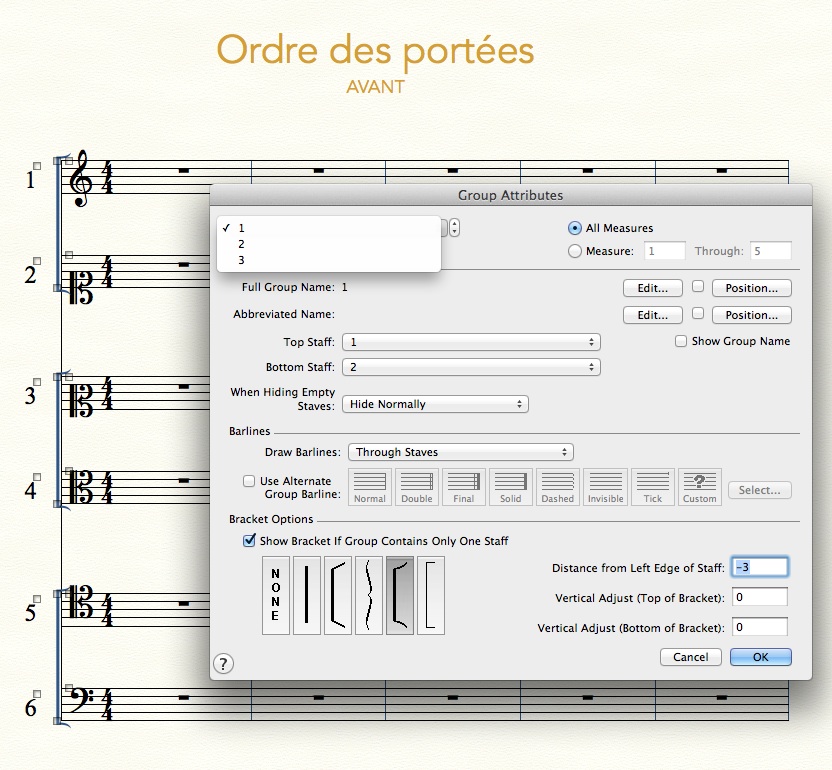Select the NONE bracket style

275,595
